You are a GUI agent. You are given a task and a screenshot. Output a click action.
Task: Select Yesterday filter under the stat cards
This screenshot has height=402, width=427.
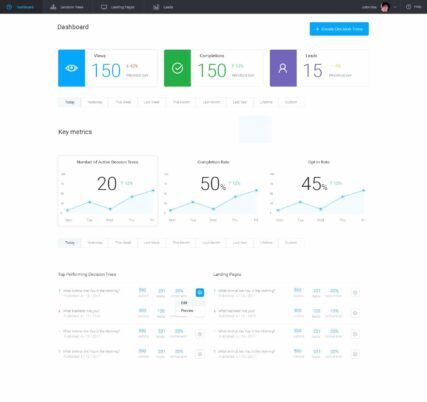pos(95,102)
